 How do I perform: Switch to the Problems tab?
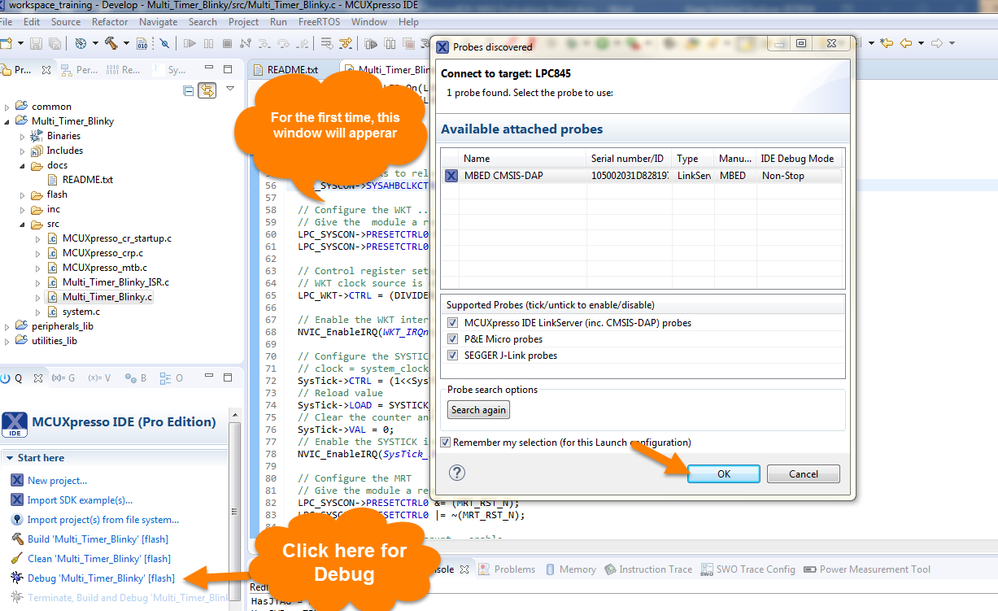507,570
